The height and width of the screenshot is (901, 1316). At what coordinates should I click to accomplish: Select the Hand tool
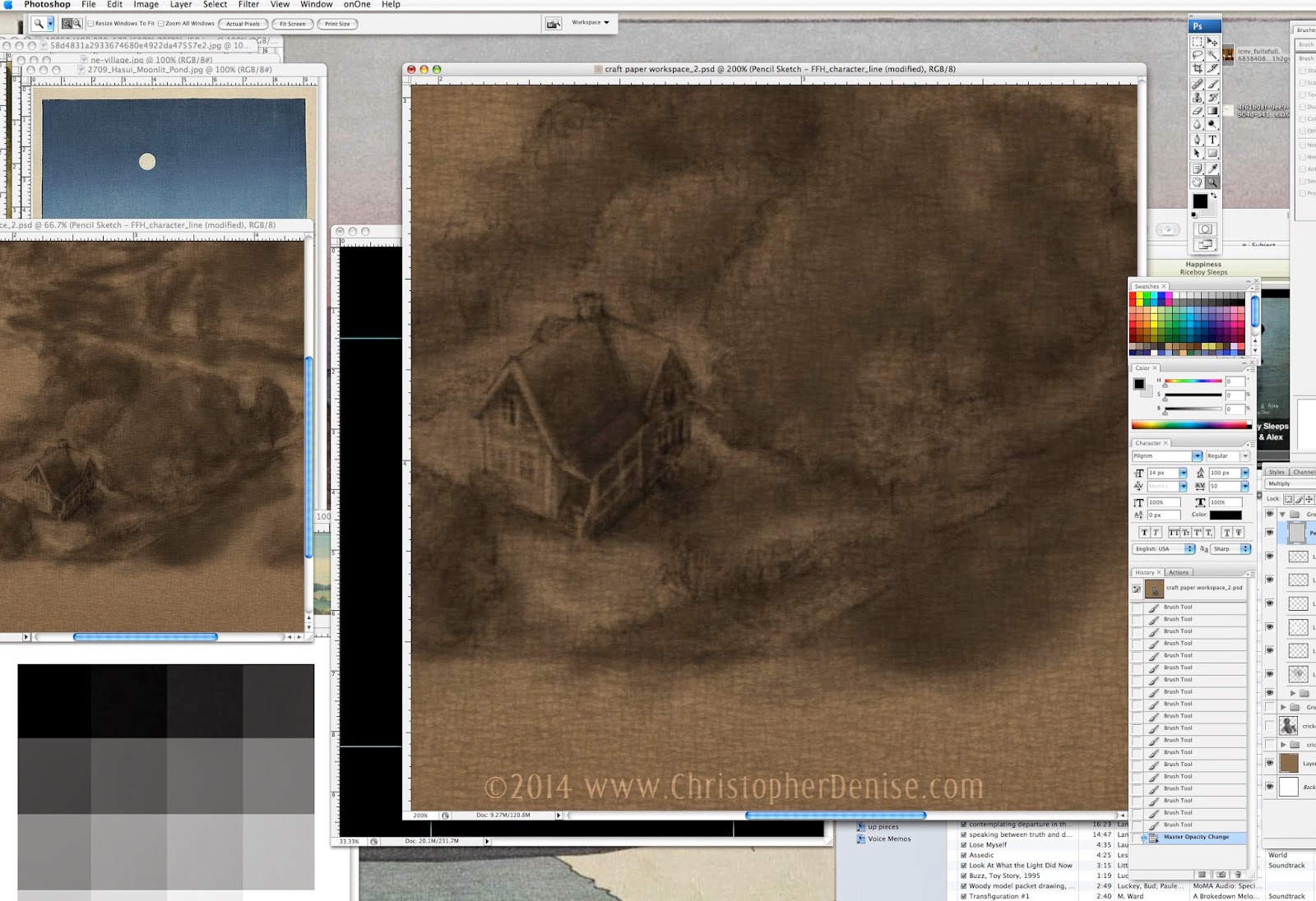pyautogui.click(x=1198, y=183)
